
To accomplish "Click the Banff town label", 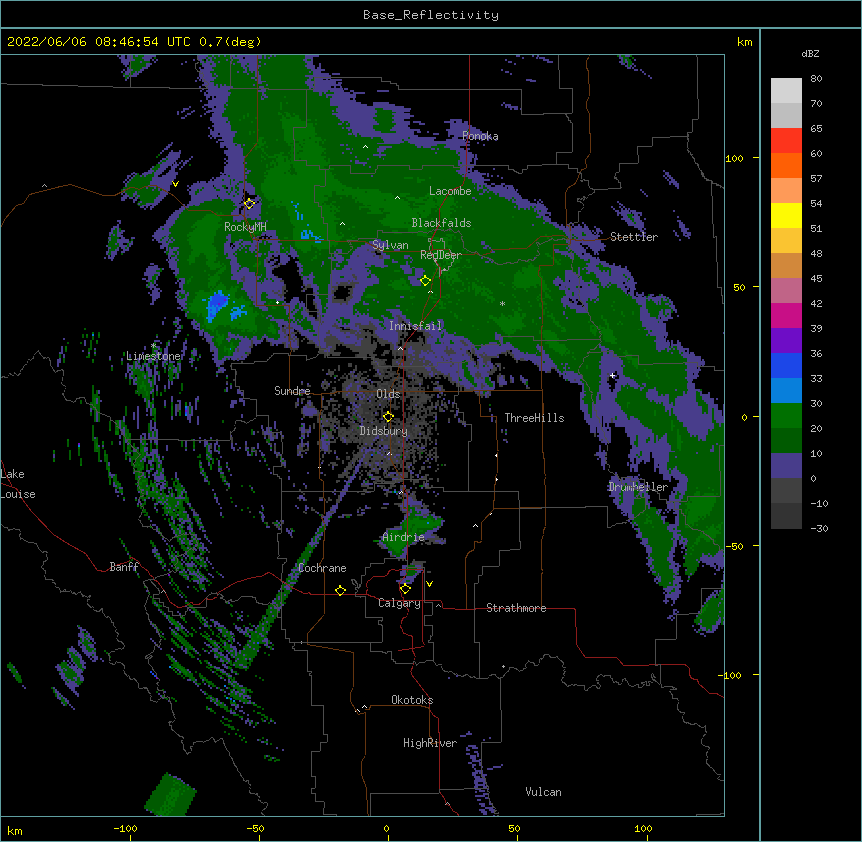I will pos(124,567).
